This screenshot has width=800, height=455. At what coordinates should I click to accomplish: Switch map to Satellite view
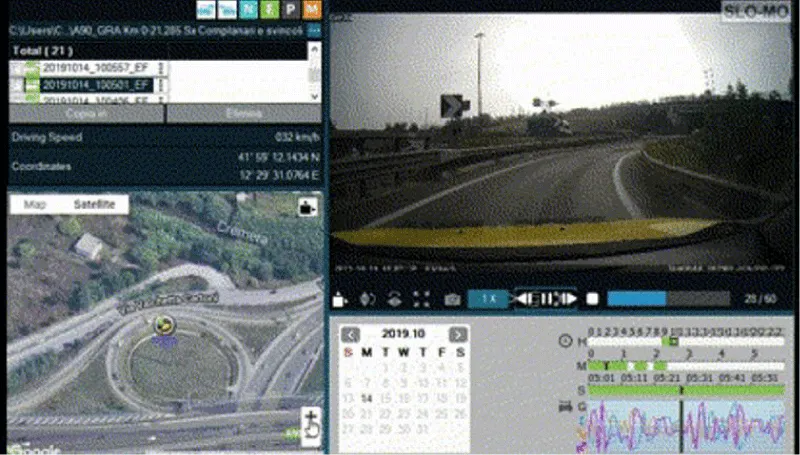pyautogui.click(x=94, y=204)
